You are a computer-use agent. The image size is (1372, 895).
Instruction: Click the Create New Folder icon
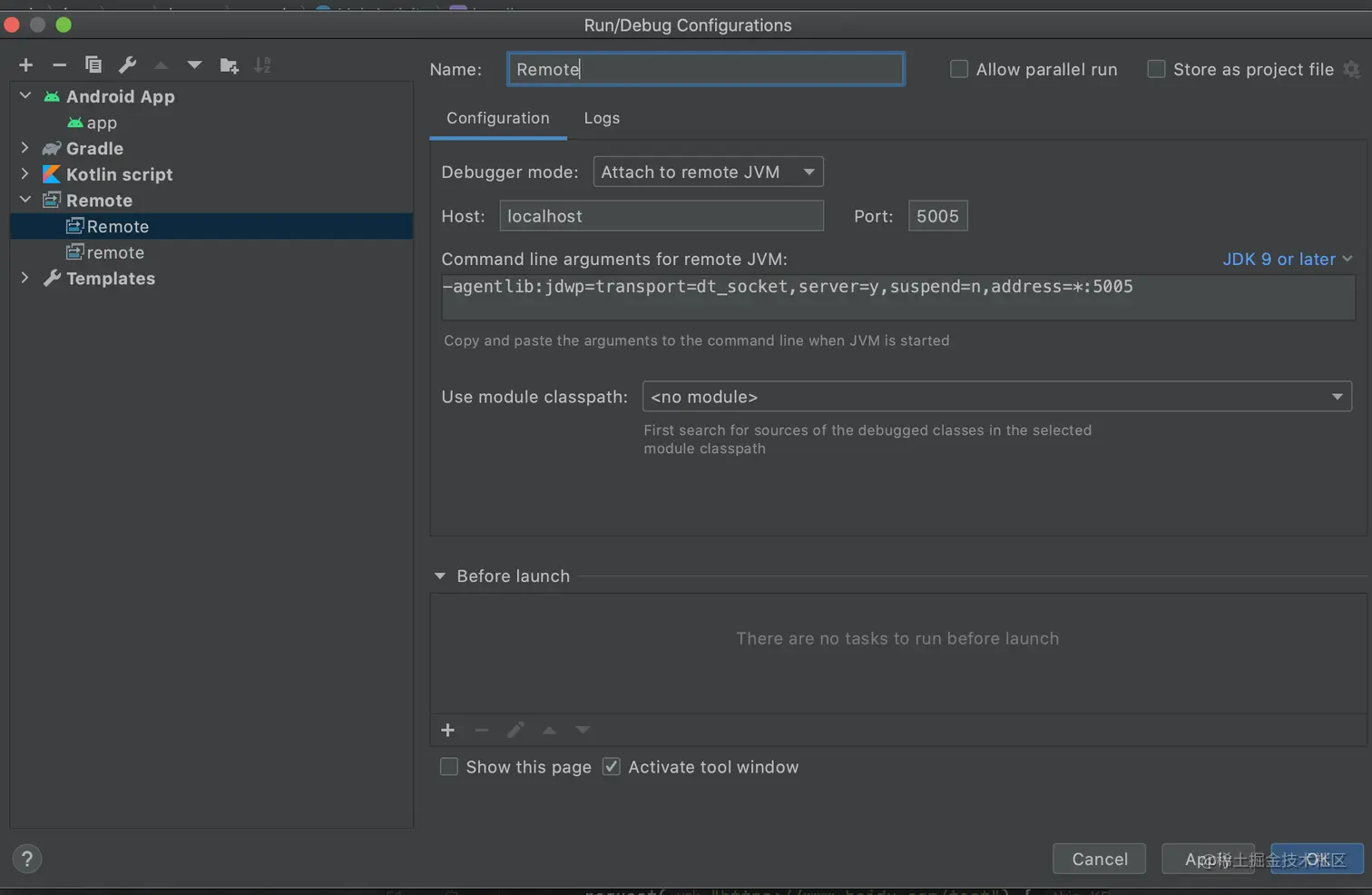229,64
